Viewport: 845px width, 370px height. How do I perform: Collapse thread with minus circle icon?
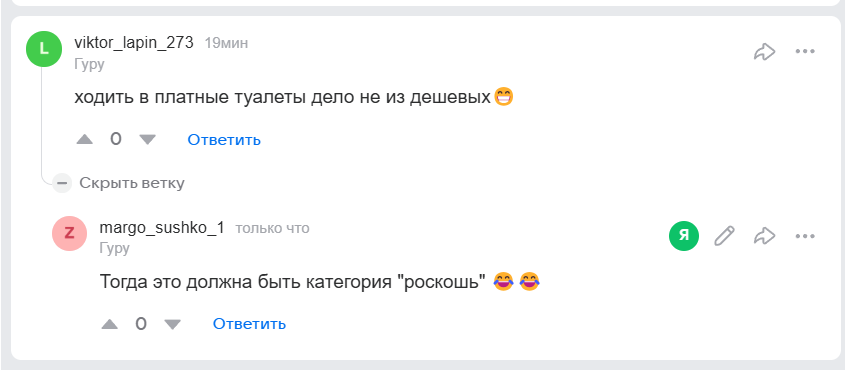(x=62, y=183)
